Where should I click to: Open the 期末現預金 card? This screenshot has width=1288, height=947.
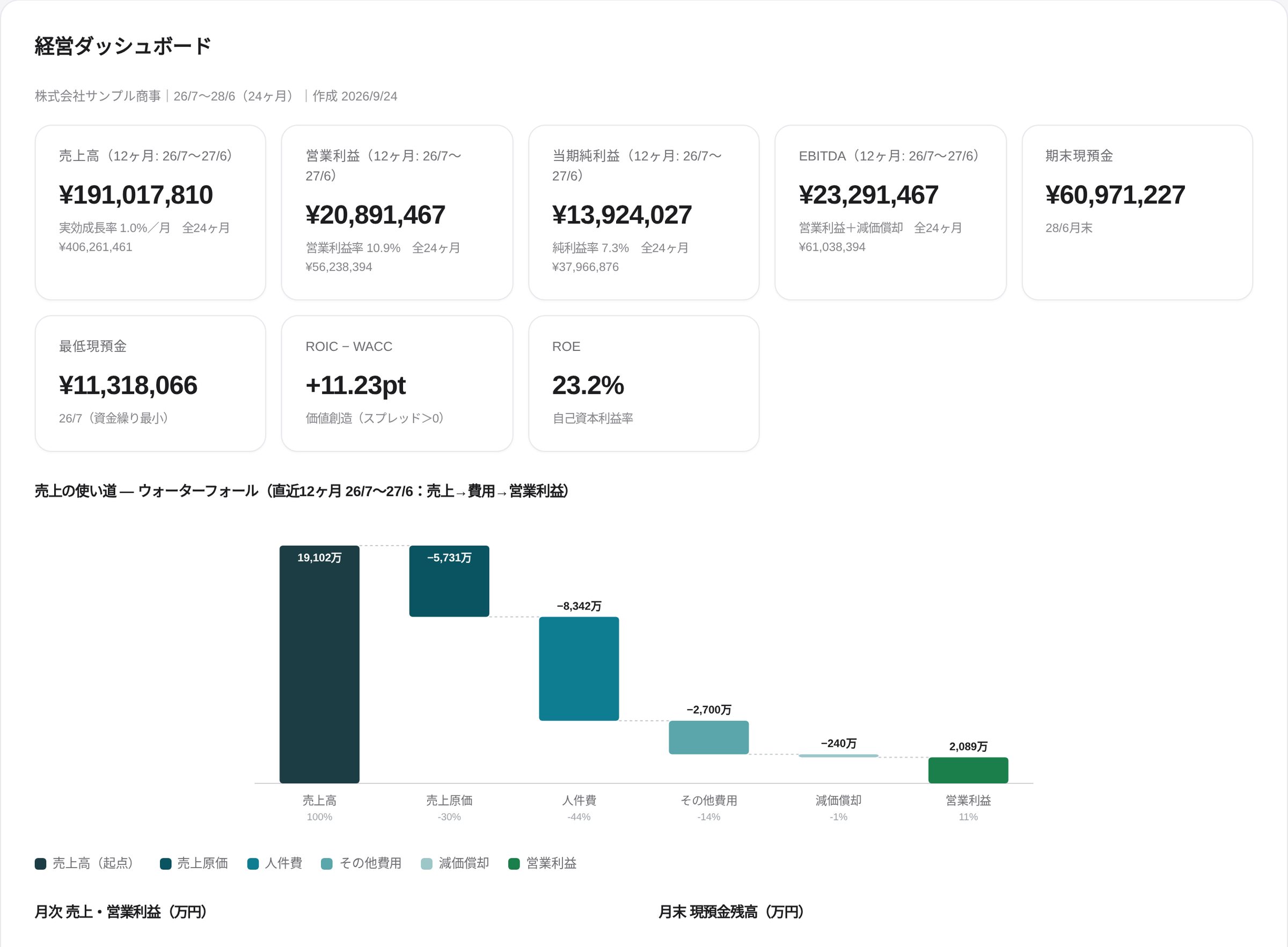[1137, 212]
